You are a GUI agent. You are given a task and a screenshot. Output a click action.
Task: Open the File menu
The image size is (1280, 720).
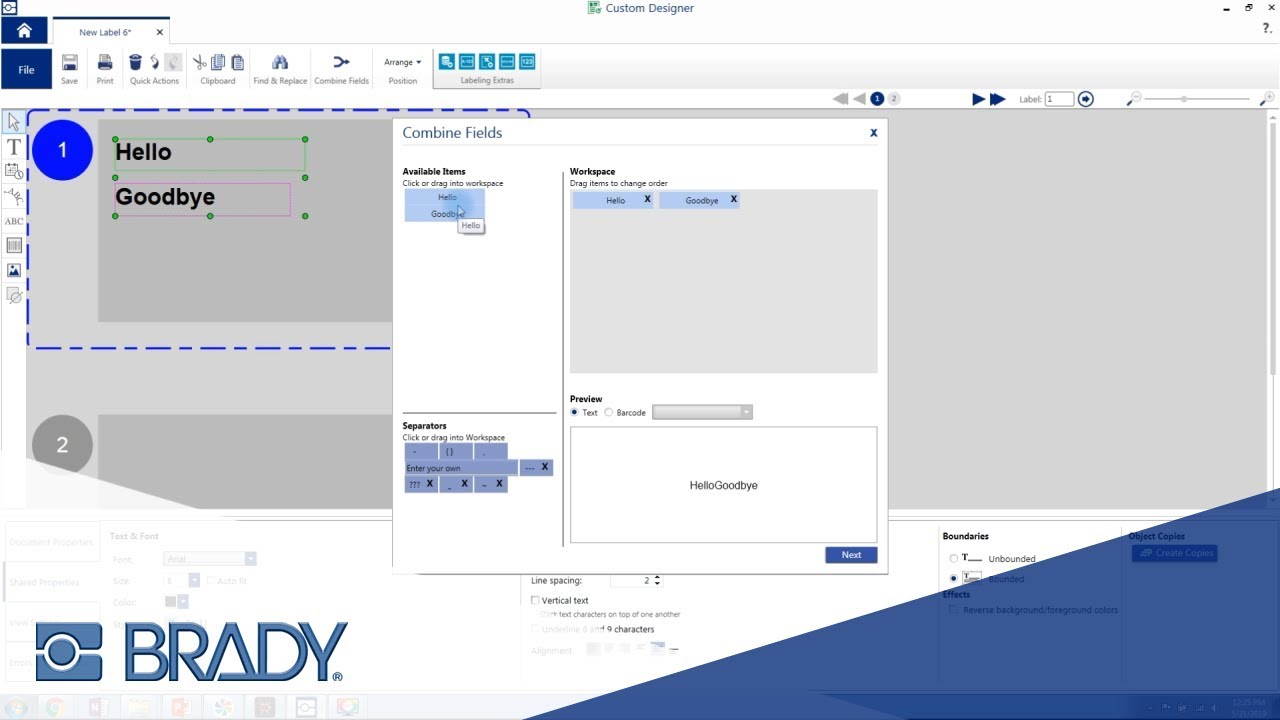point(26,70)
